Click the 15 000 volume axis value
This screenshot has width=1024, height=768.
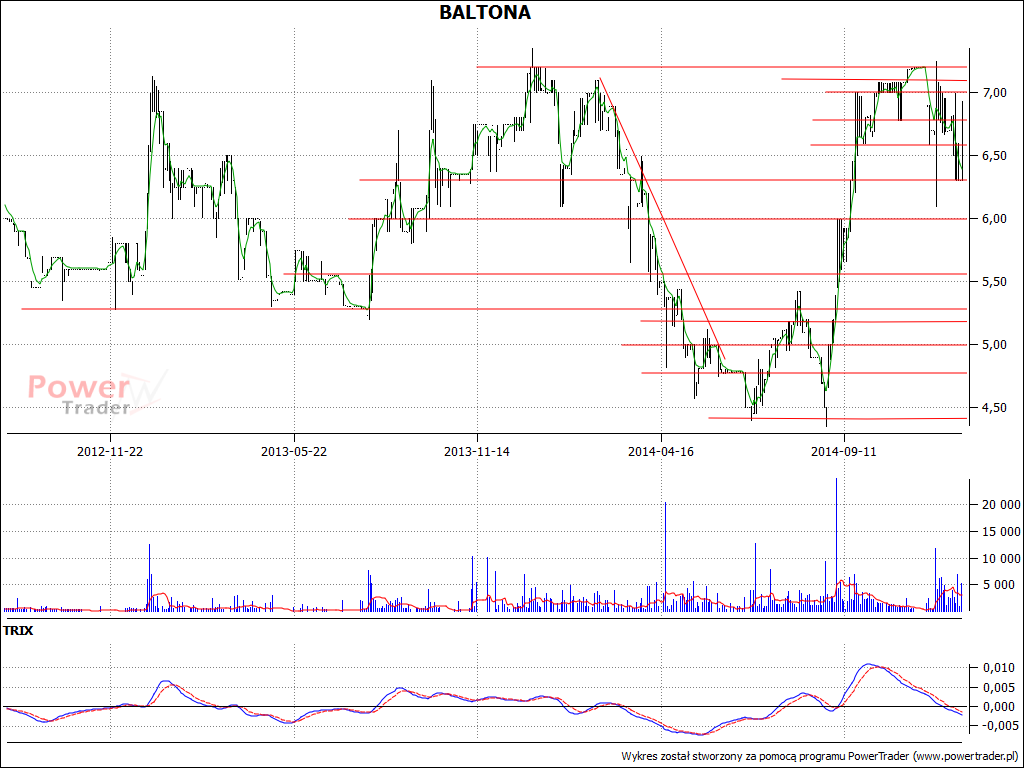click(1000, 532)
